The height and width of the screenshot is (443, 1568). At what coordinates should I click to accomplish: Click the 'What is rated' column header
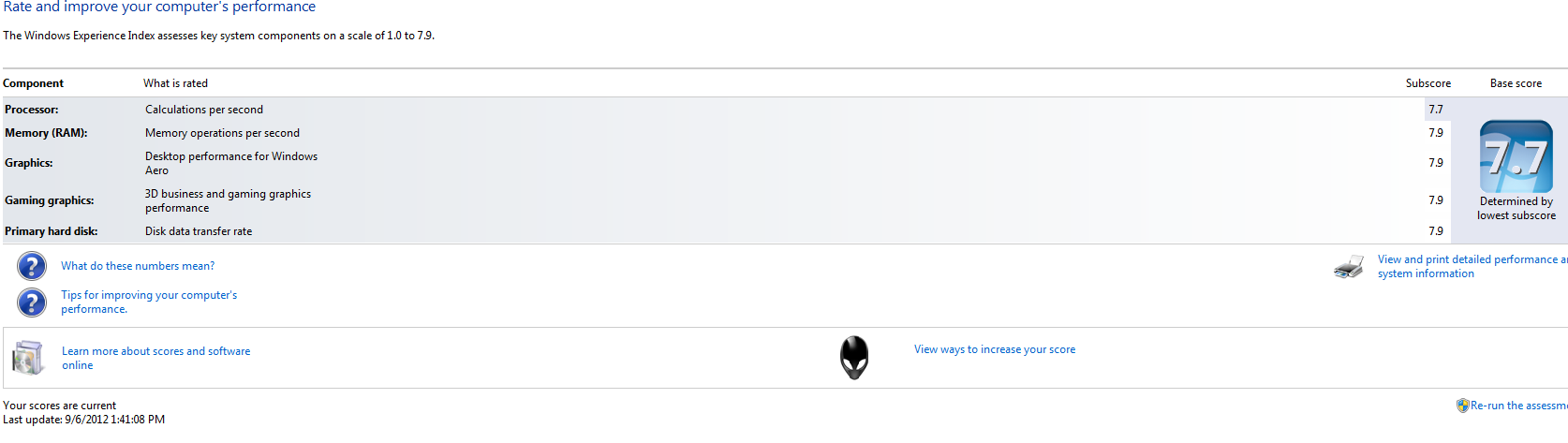point(176,83)
